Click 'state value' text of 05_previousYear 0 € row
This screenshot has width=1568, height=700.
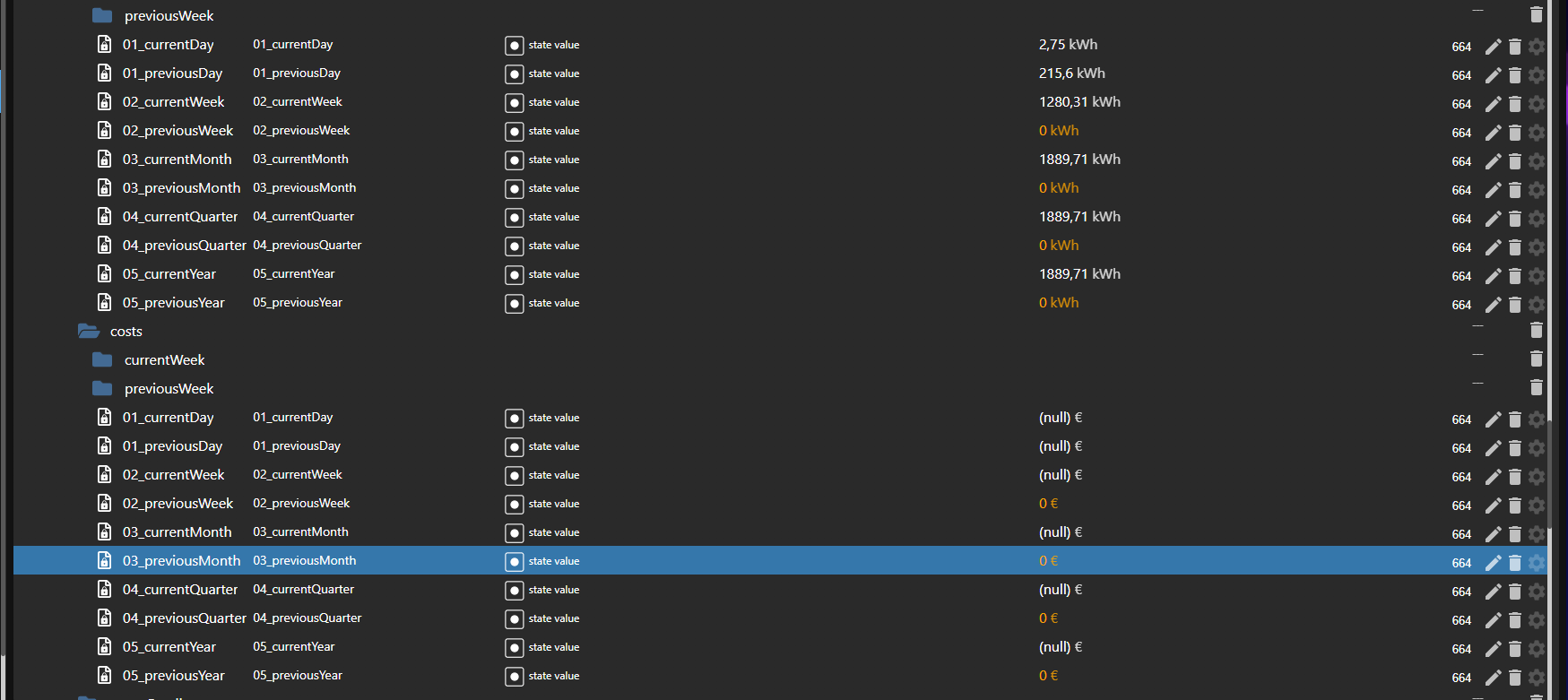click(554, 676)
